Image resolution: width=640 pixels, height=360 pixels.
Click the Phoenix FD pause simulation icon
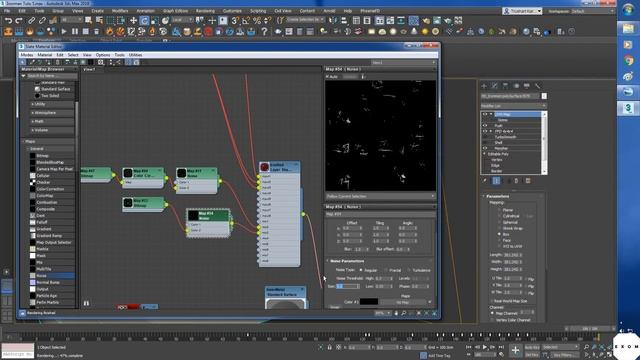pos(75,31)
